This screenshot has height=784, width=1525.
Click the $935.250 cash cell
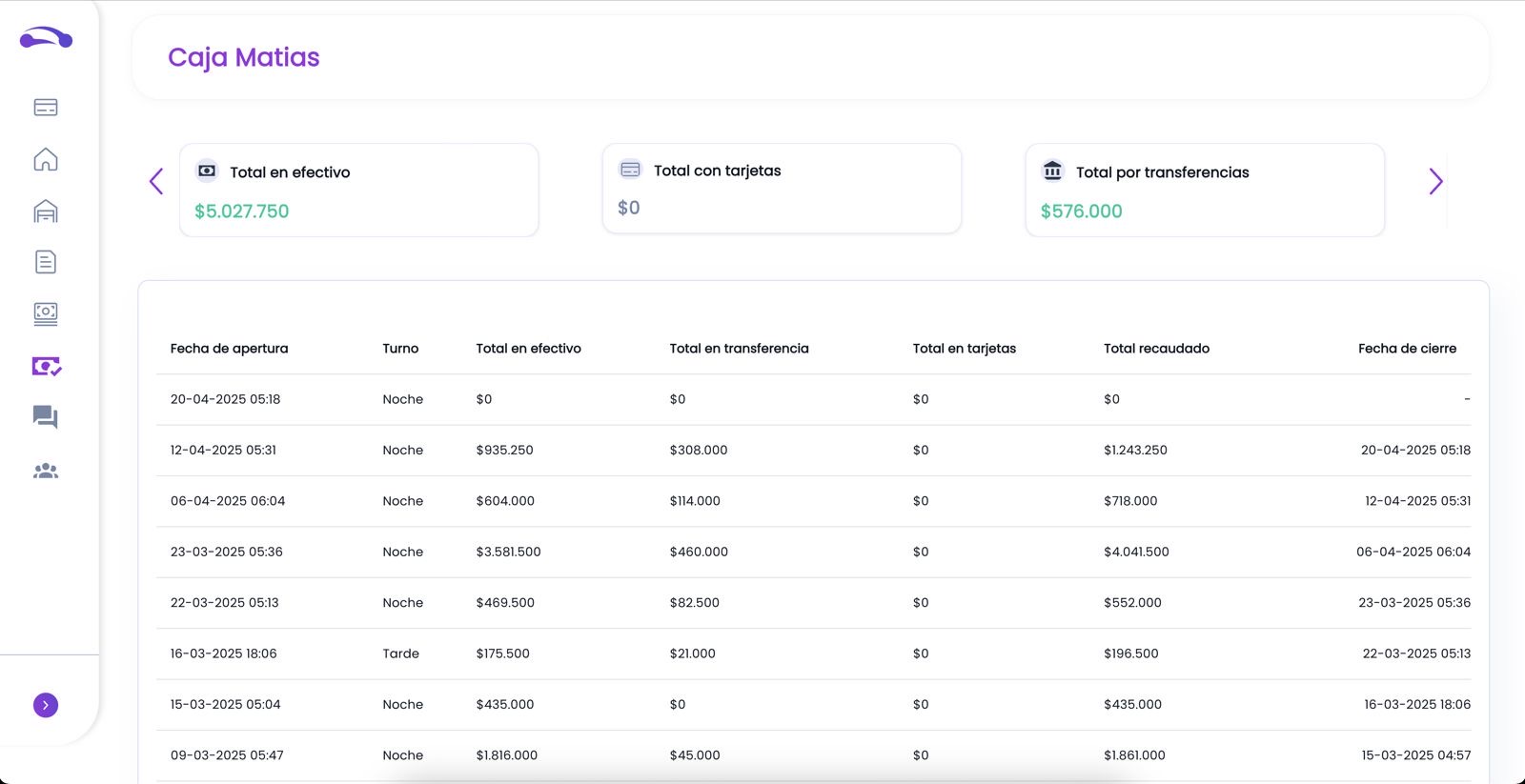point(504,450)
